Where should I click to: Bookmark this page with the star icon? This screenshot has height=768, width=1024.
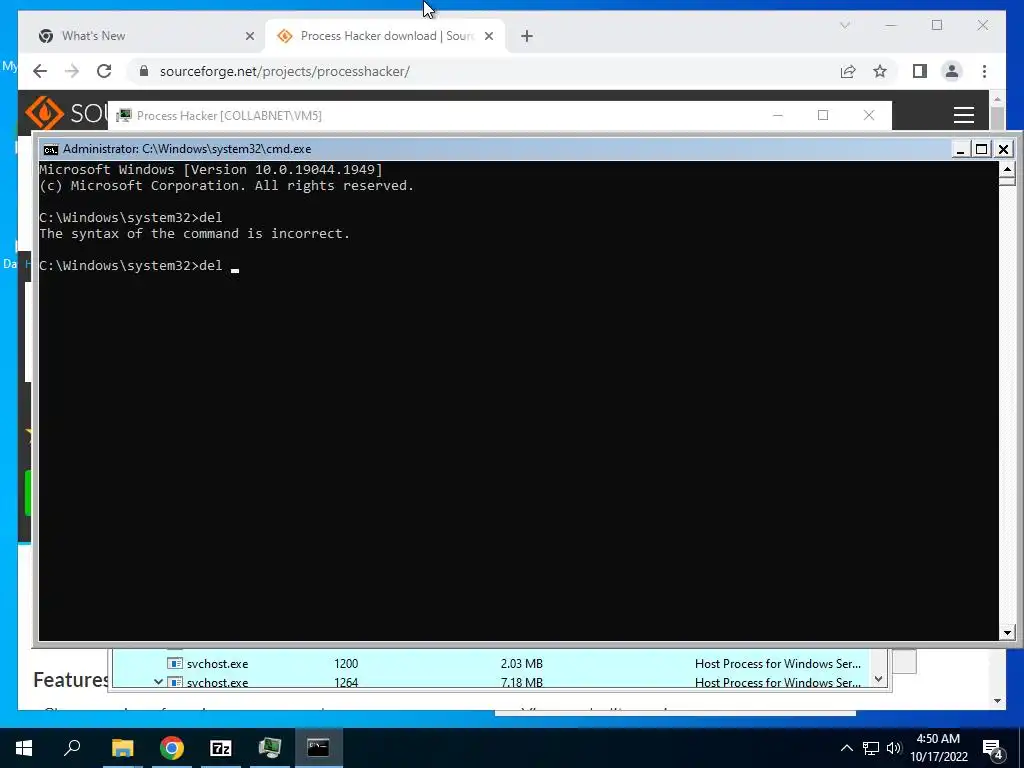click(880, 71)
